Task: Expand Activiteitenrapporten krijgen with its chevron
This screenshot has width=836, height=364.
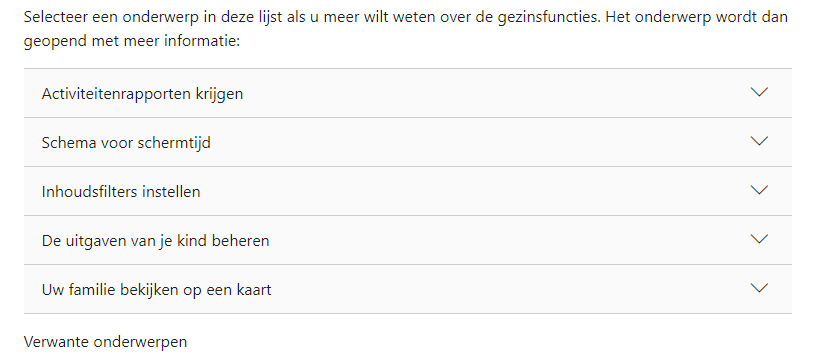Action: click(x=759, y=92)
